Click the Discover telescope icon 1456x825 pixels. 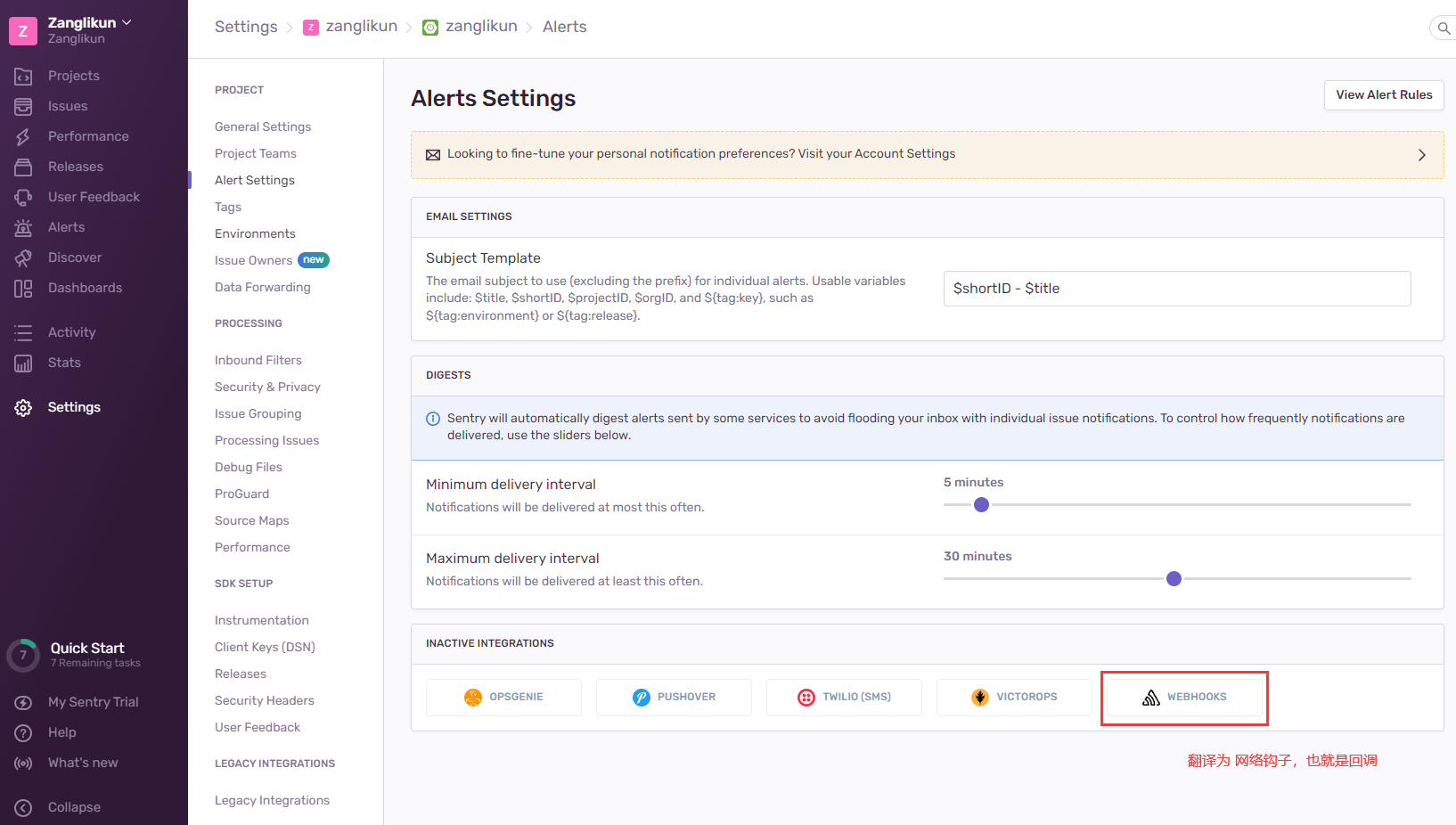(x=23, y=258)
